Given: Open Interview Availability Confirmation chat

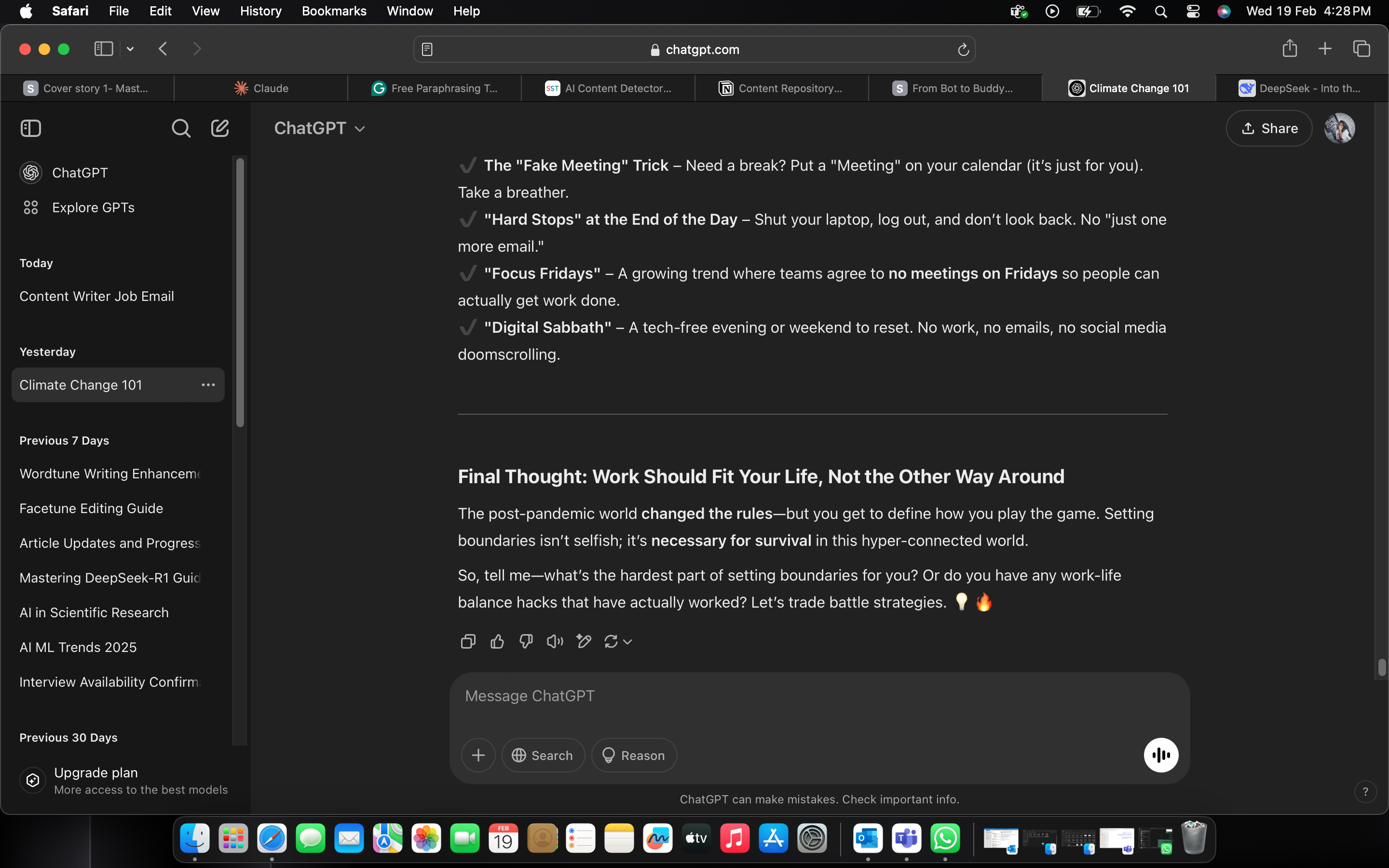Looking at the screenshot, I should point(118,682).
